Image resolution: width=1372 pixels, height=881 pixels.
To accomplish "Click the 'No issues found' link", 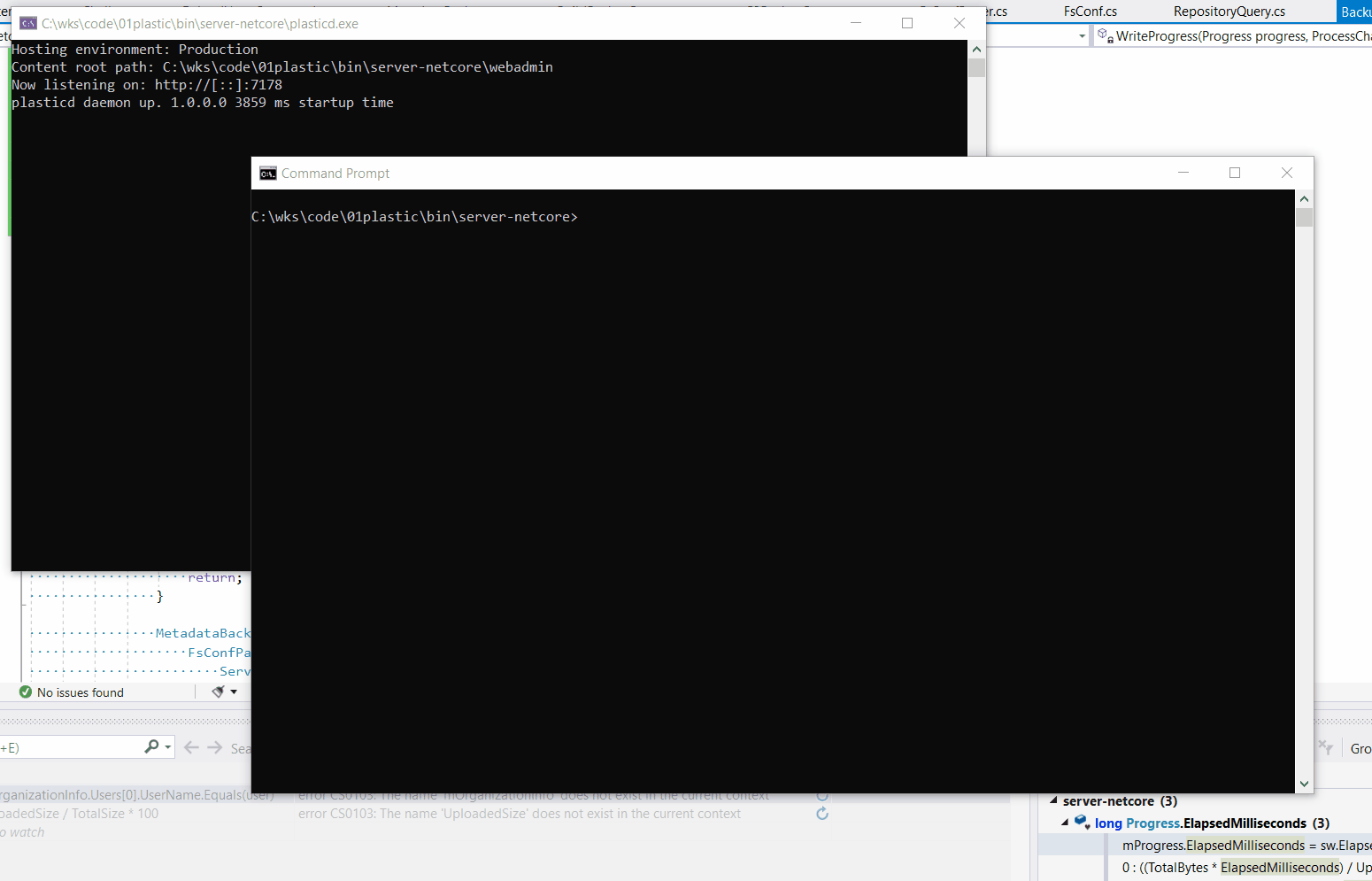I will point(81,692).
